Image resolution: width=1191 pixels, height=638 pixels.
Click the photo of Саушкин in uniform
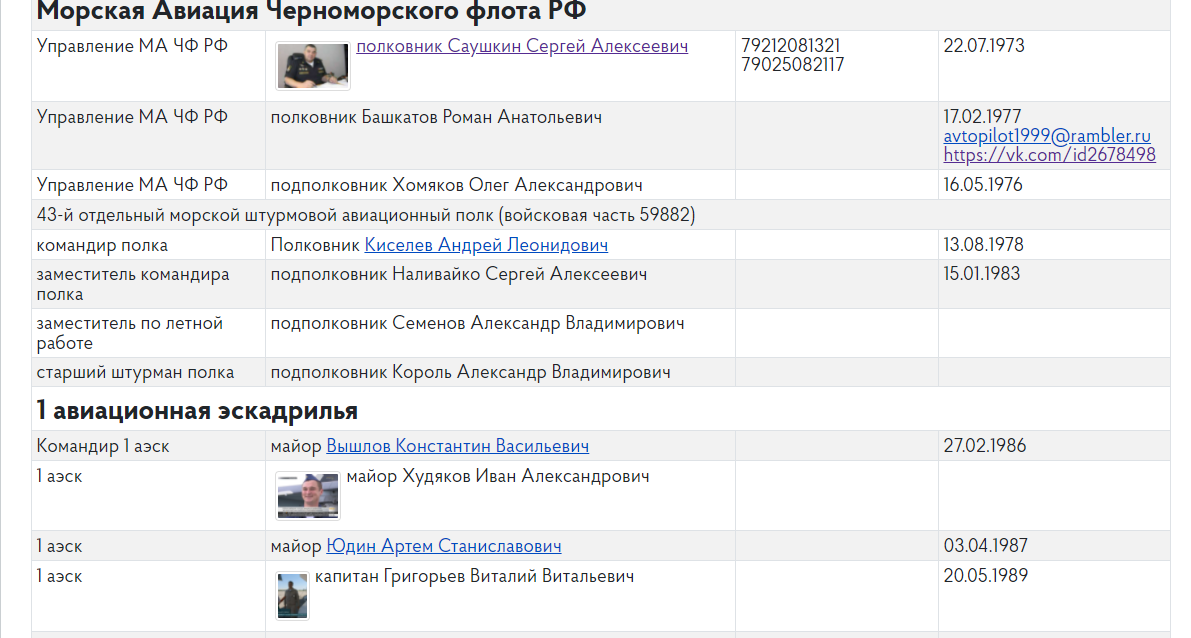coord(312,65)
